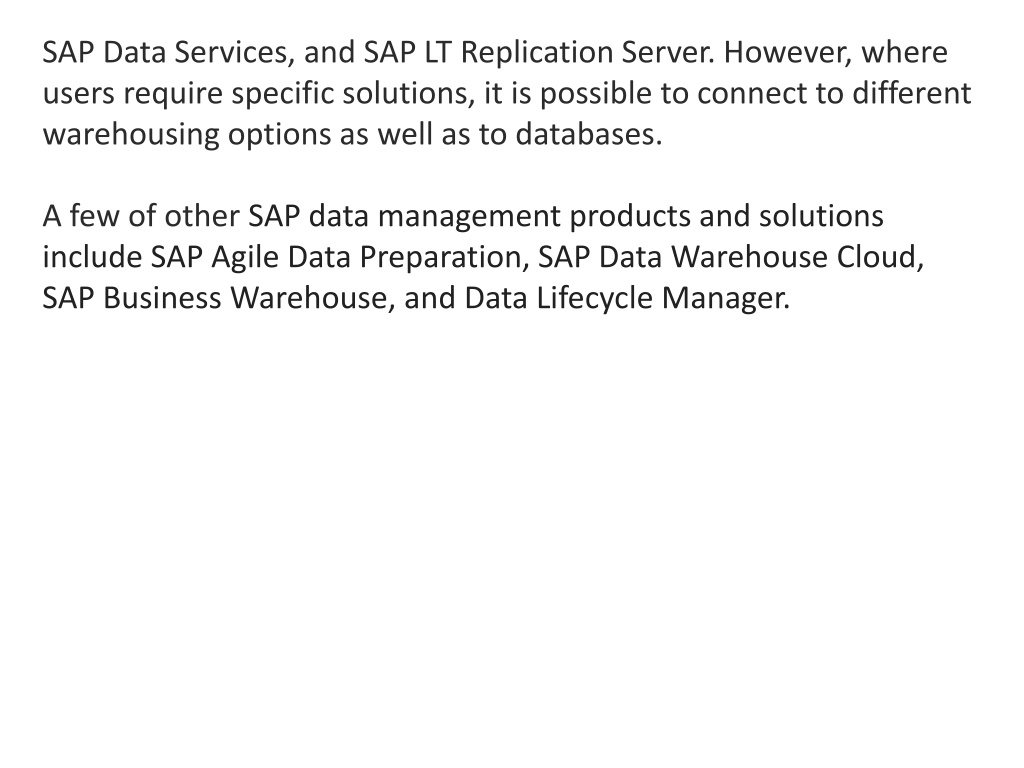This screenshot has height=768, width=1024.
Task: Click the word "databases"
Action: click(585, 135)
